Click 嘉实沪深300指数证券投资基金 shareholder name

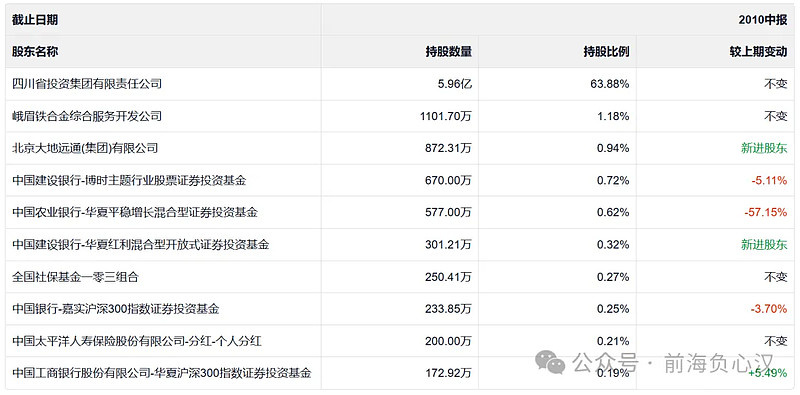116,309
